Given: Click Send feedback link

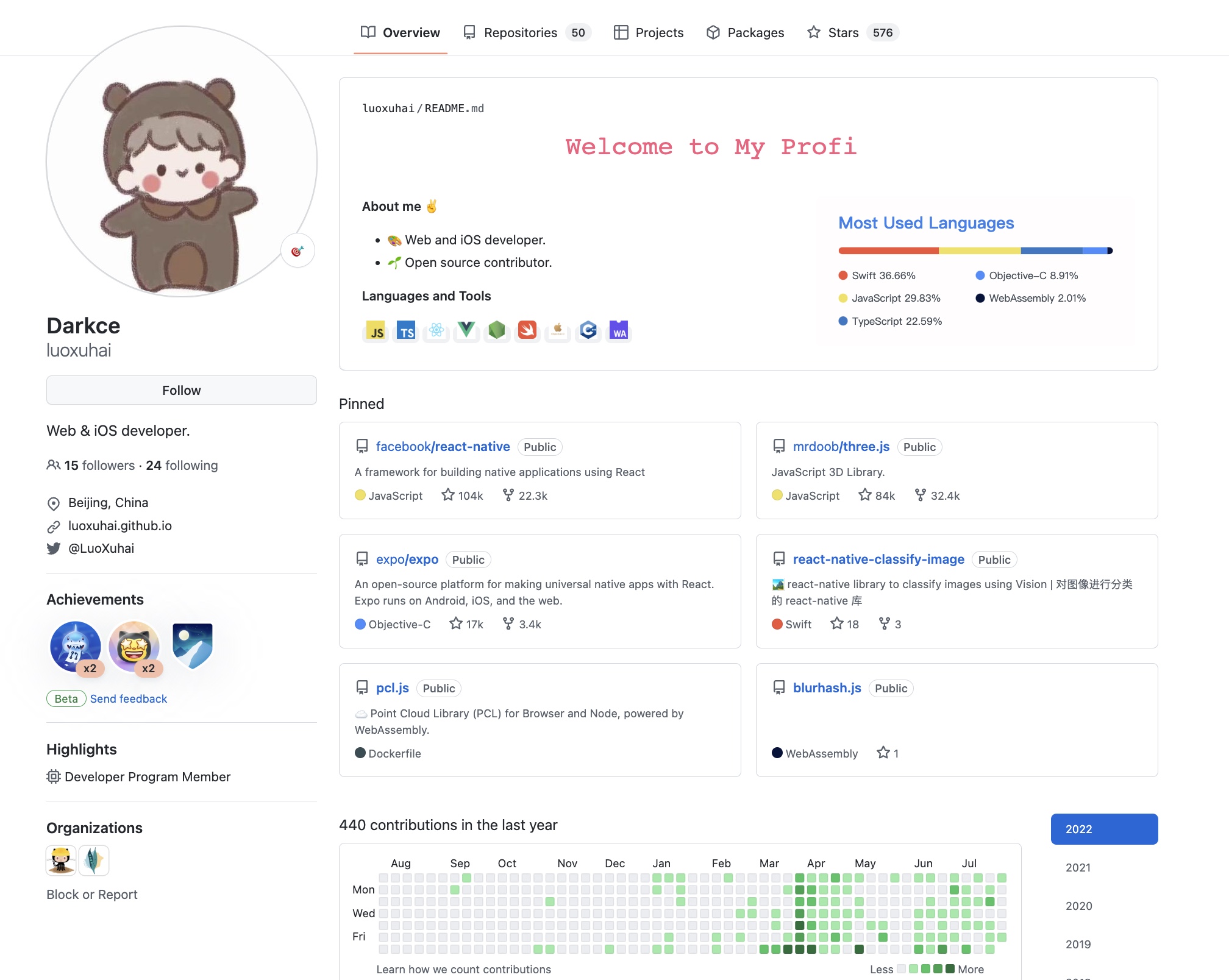Looking at the screenshot, I should [x=129, y=699].
